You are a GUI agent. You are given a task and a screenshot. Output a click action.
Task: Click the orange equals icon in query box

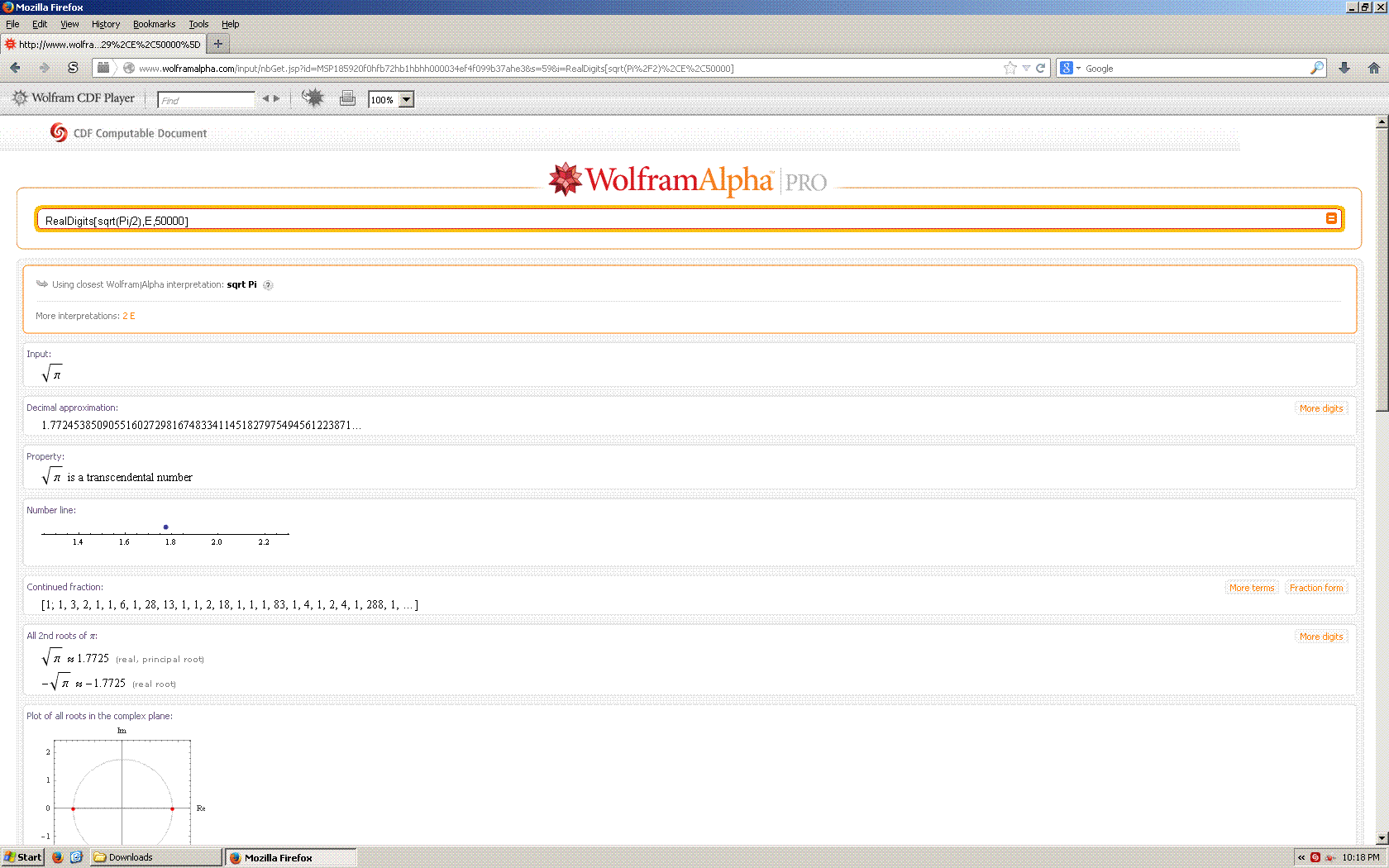[1331, 218]
